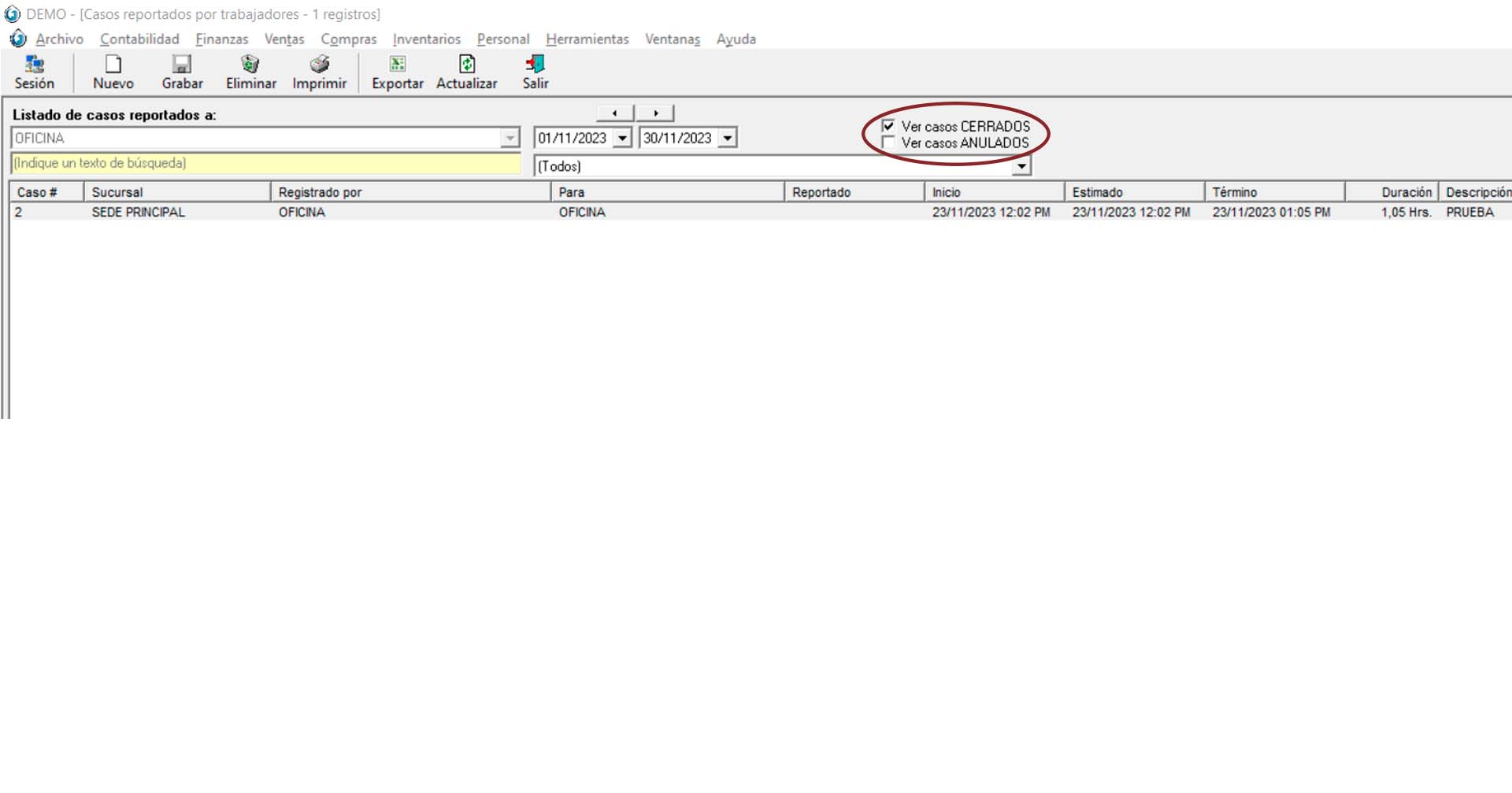
Task: Go to previous period with left arrow button
Action: tap(614, 113)
